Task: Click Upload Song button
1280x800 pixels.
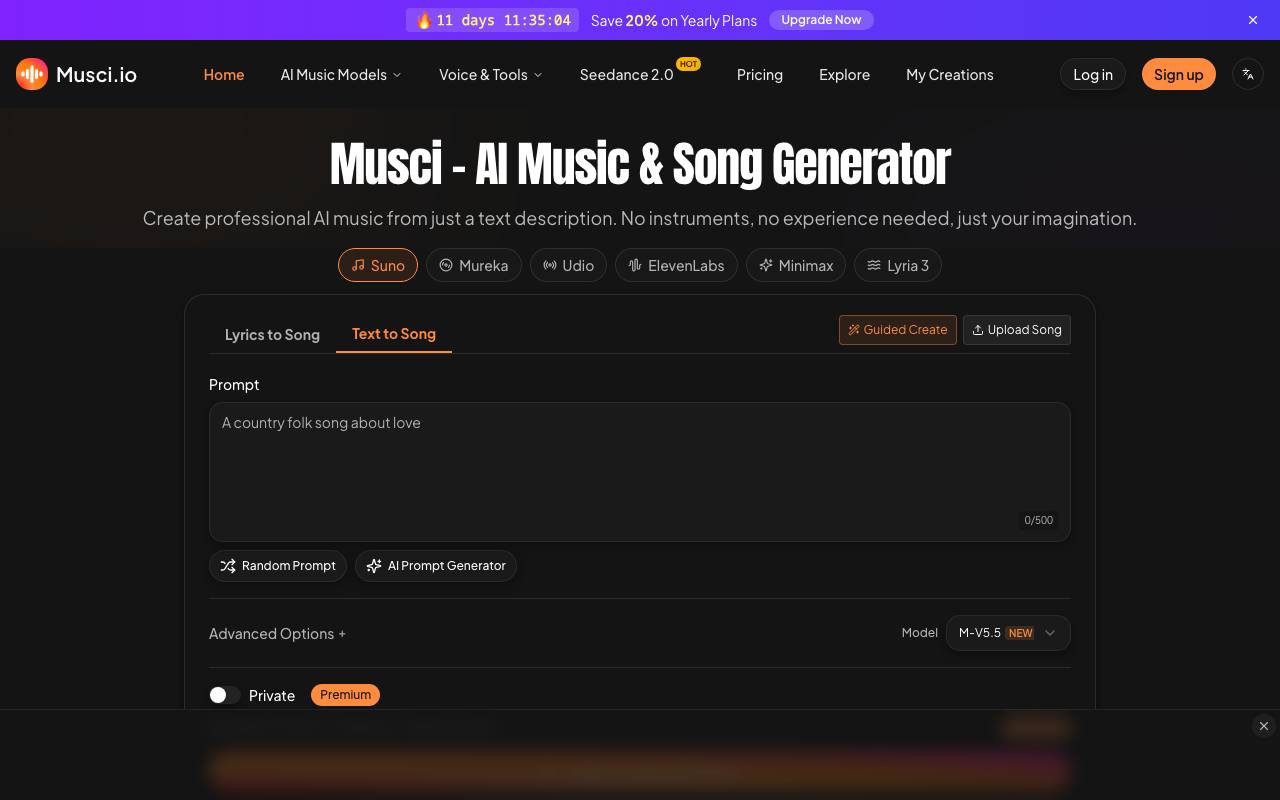Action: point(1017,330)
